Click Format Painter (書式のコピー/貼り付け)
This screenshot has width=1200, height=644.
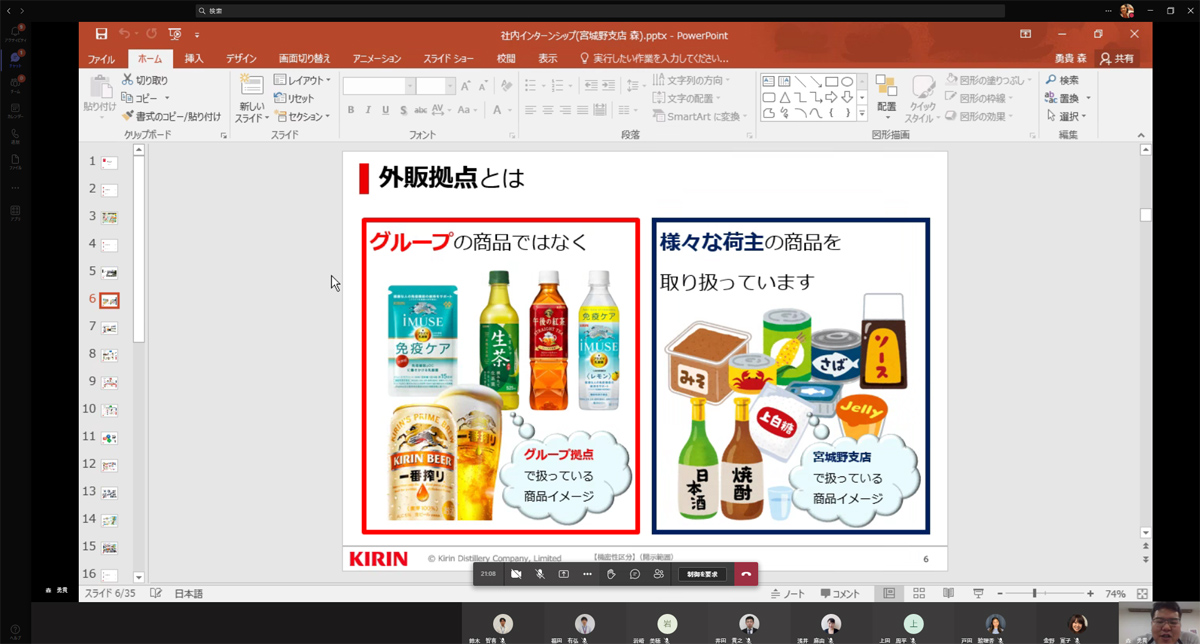click(171, 116)
